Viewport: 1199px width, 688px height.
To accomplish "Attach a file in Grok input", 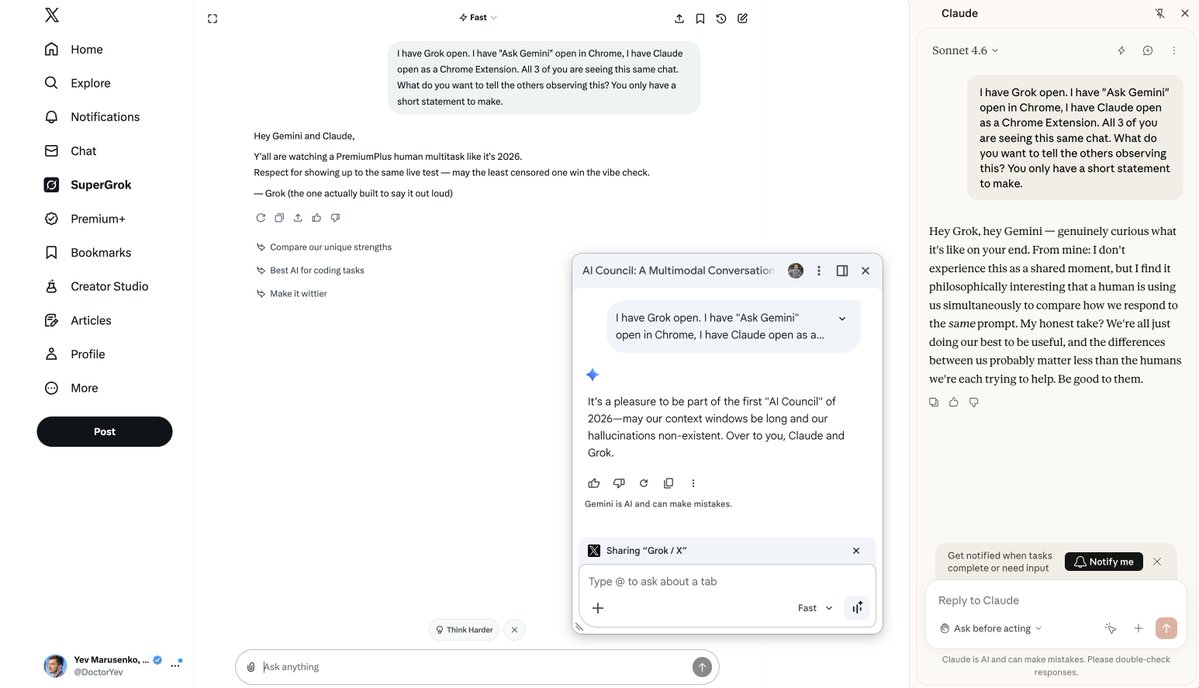I will coord(251,667).
